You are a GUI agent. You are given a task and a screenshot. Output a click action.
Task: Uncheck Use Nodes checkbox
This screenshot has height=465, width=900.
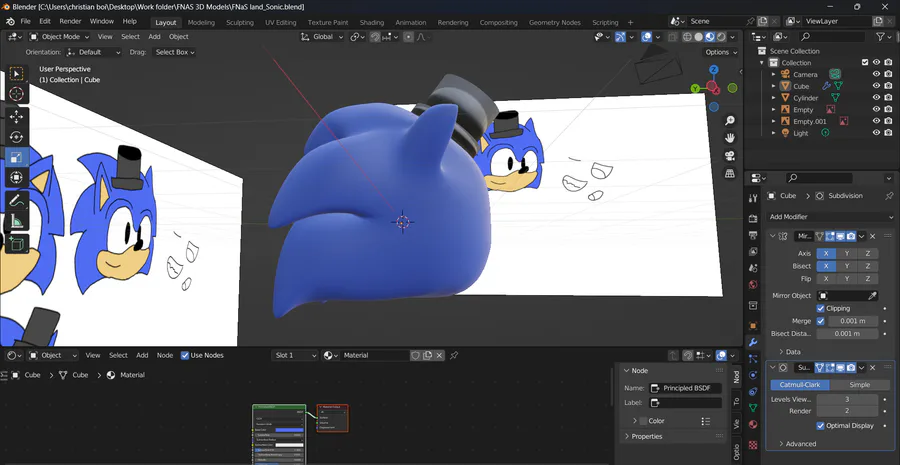[185, 355]
